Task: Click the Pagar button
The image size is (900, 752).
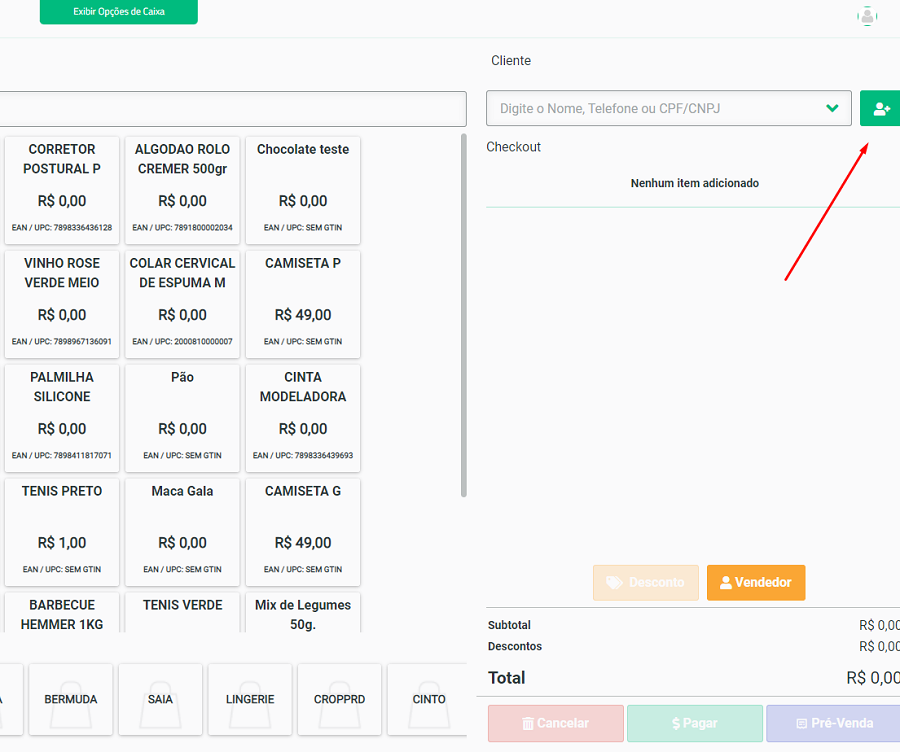Action: point(695,723)
